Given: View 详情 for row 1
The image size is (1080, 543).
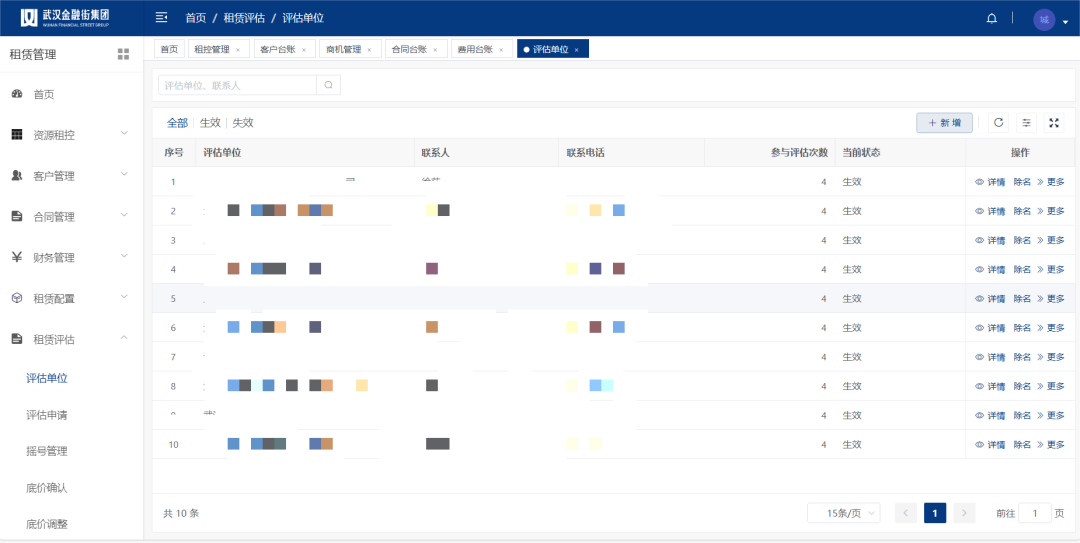Looking at the screenshot, I should (x=990, y=182).
